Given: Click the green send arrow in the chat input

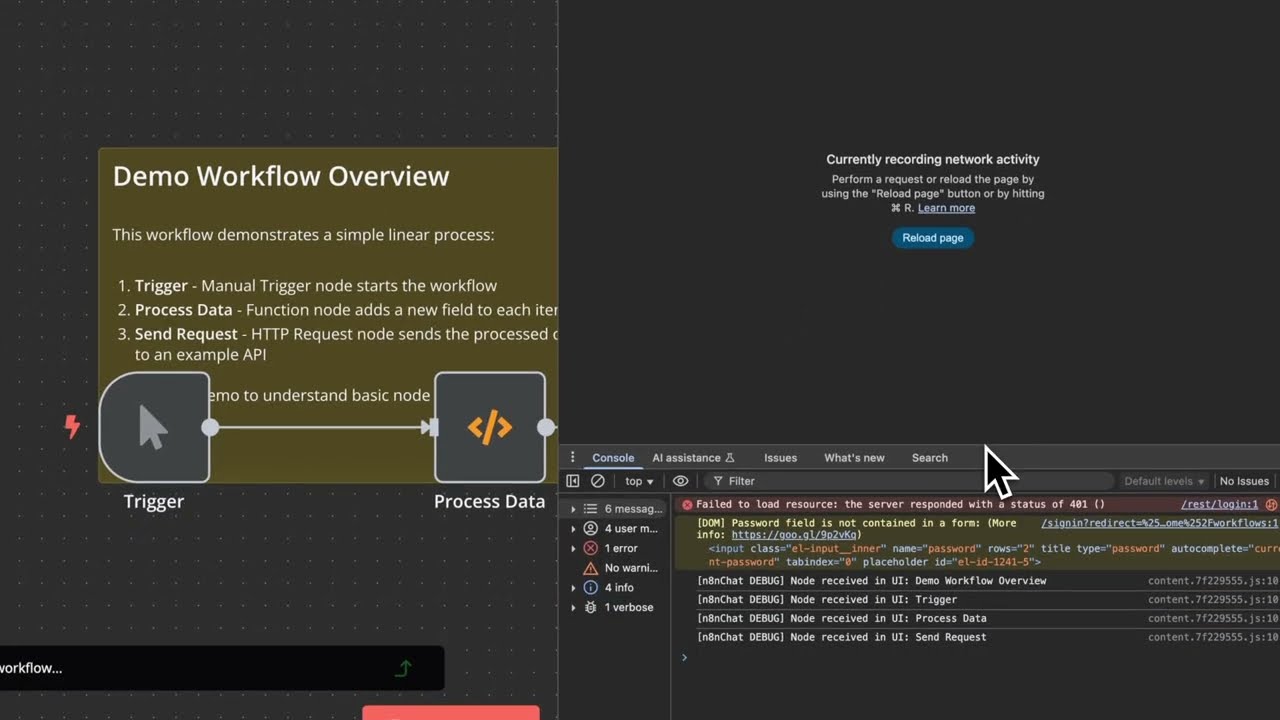Looking at the screenshot, I should 403,668.
